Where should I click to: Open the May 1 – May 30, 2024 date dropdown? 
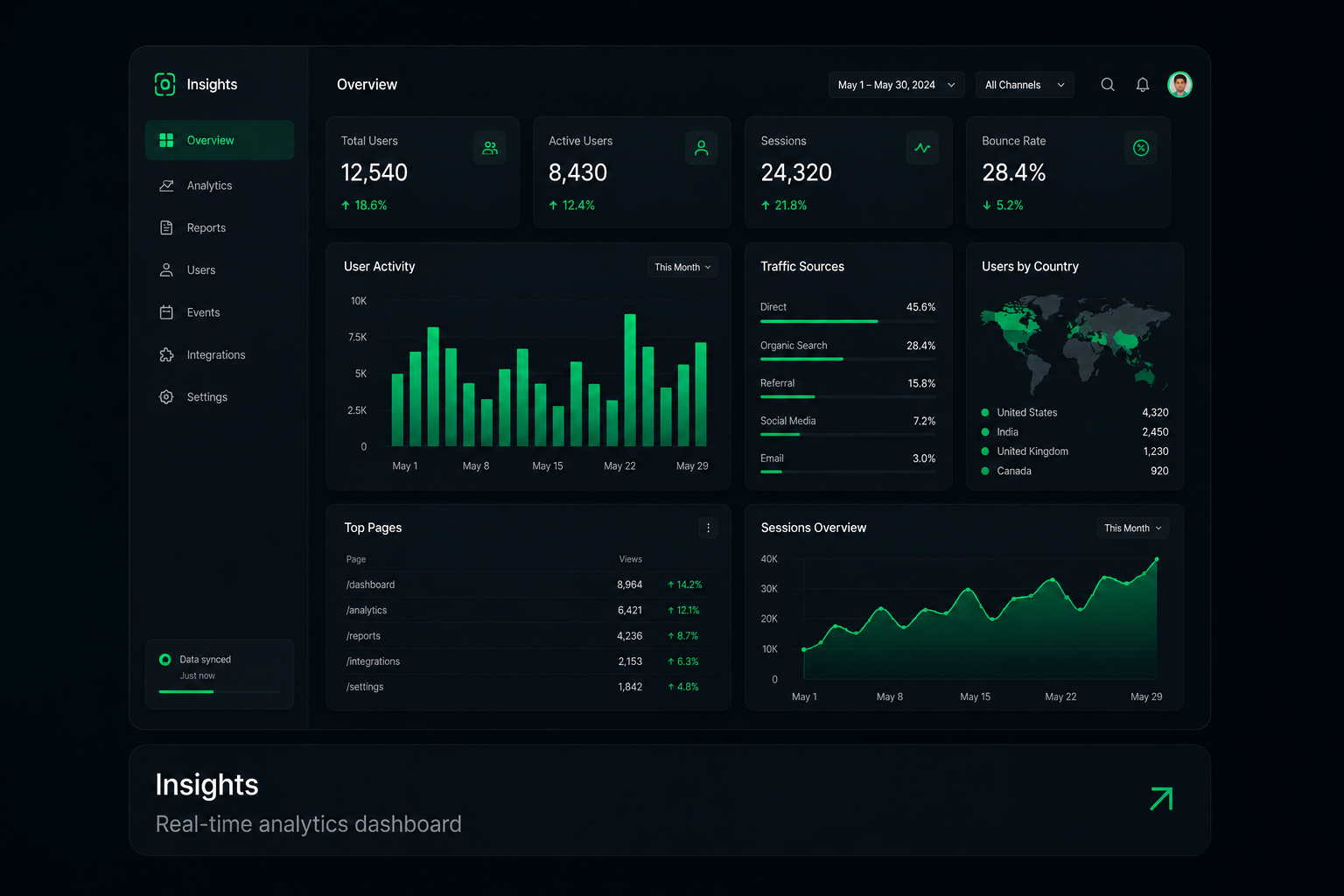896,85
